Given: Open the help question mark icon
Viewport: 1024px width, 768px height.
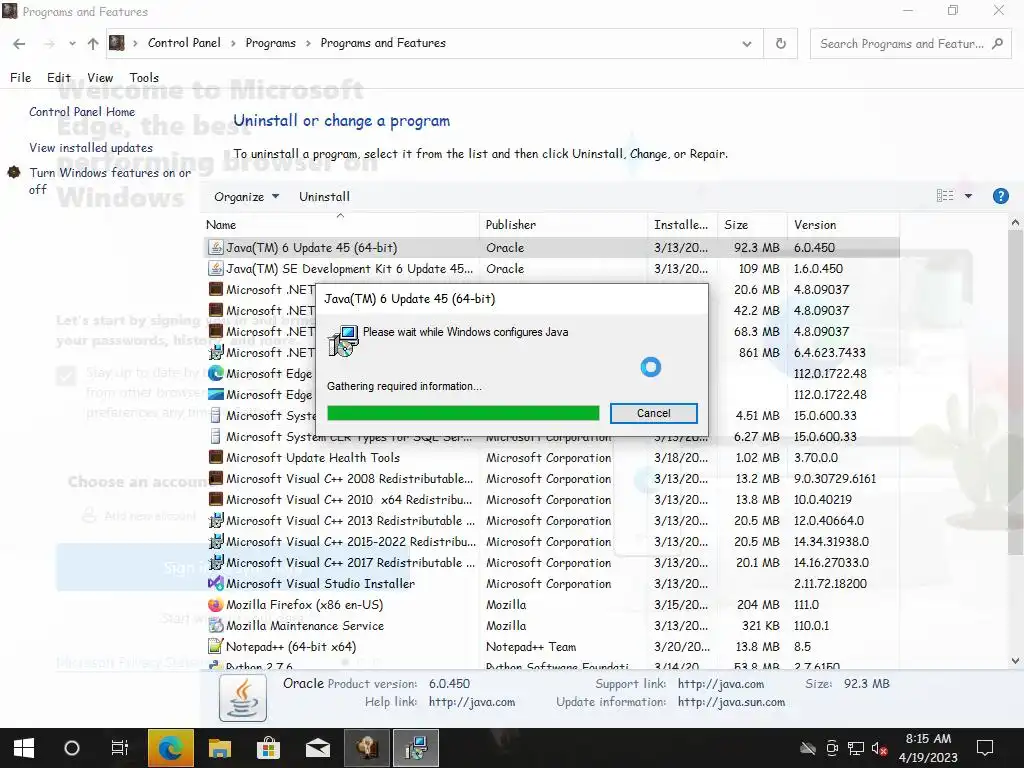Looking at the screenshot, I should 1000,196.
